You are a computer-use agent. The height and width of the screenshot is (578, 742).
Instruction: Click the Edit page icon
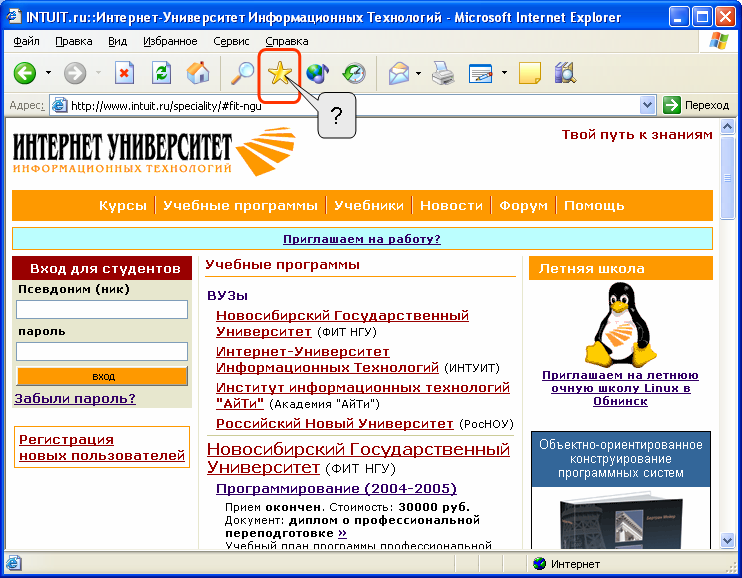(x=481, y=73)
